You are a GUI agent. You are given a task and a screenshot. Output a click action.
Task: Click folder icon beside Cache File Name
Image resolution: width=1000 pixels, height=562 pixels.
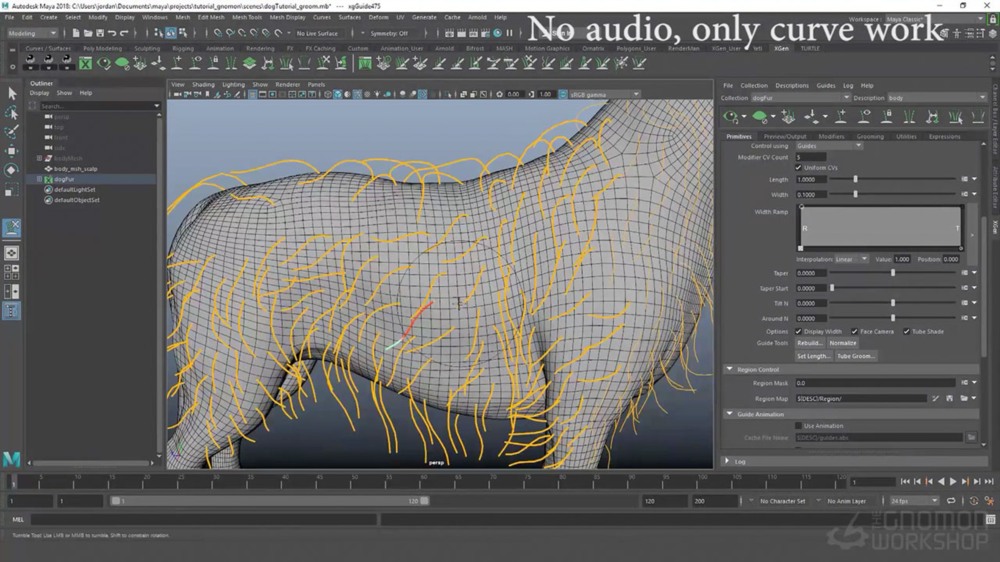click(x=971, y=438)
